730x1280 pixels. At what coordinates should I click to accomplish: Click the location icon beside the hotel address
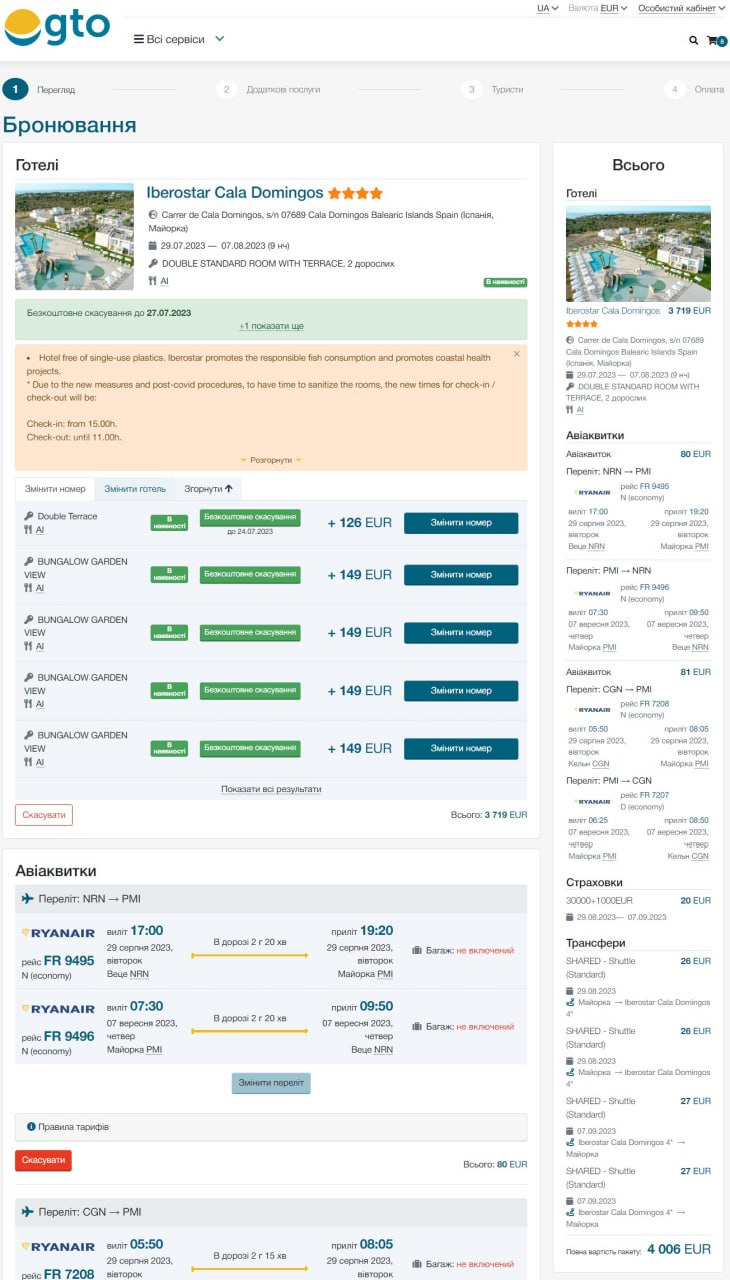click(x=153, y=214)
